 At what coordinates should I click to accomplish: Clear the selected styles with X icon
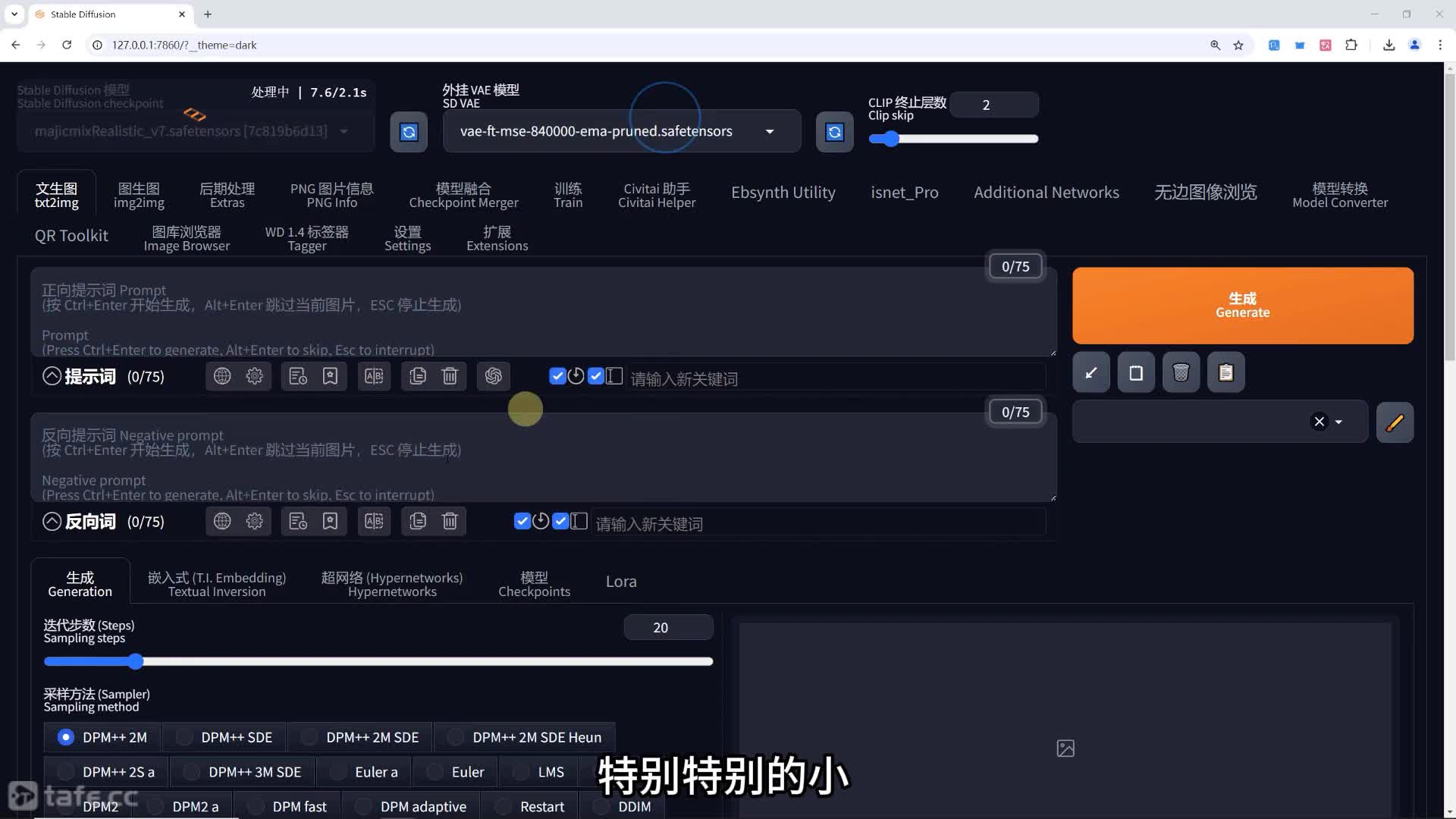point(1319,422)
